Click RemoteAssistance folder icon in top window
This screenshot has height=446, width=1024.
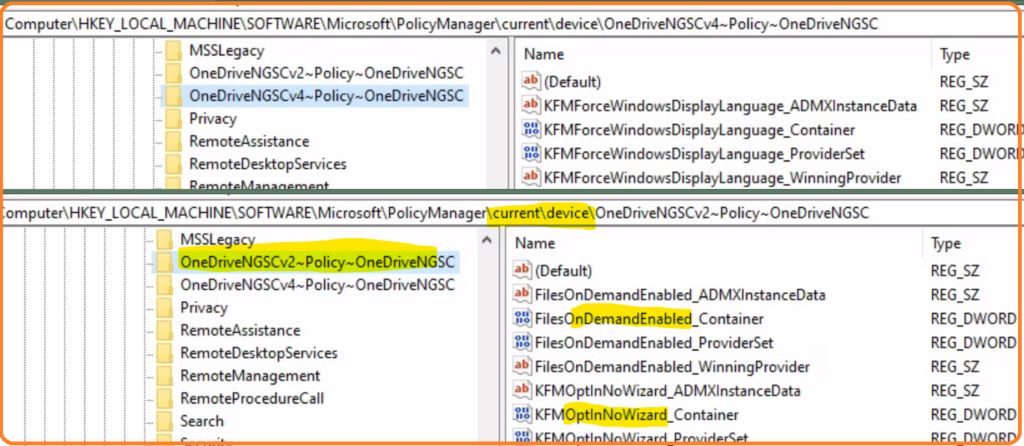point(173,141)
